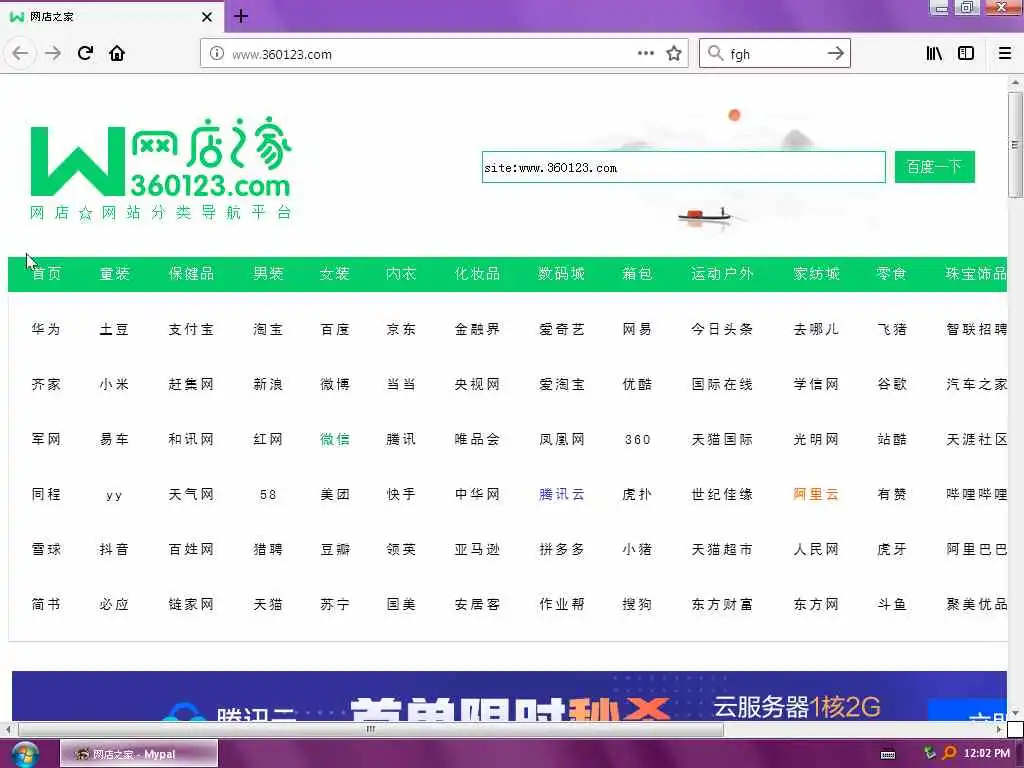Click the site search input field
Screen dimensions: 1024x768
[x=683, y=167]
